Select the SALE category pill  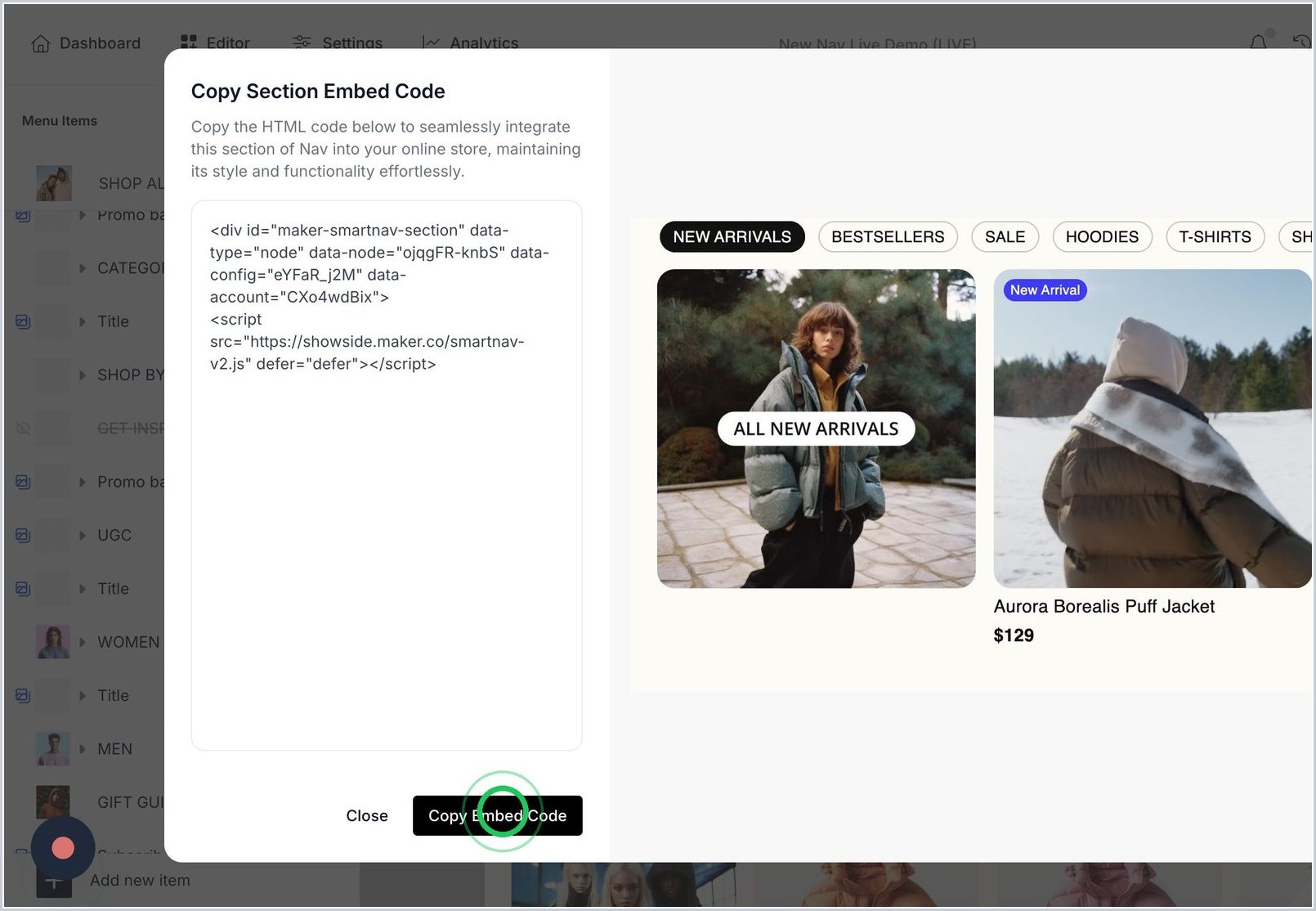click(x=1005, y=237)
